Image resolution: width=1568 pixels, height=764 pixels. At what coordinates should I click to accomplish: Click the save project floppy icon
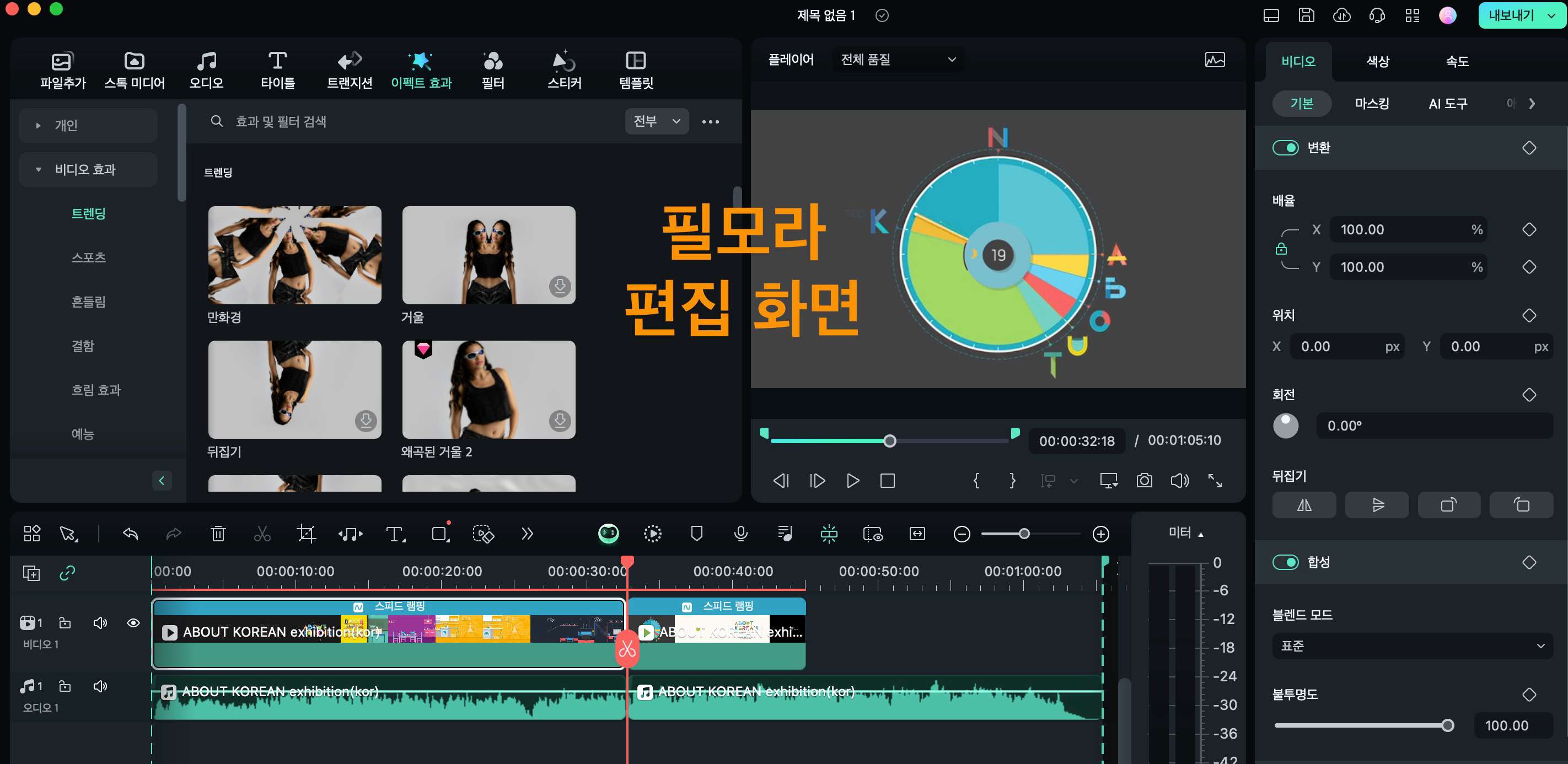coord(1306,15)
